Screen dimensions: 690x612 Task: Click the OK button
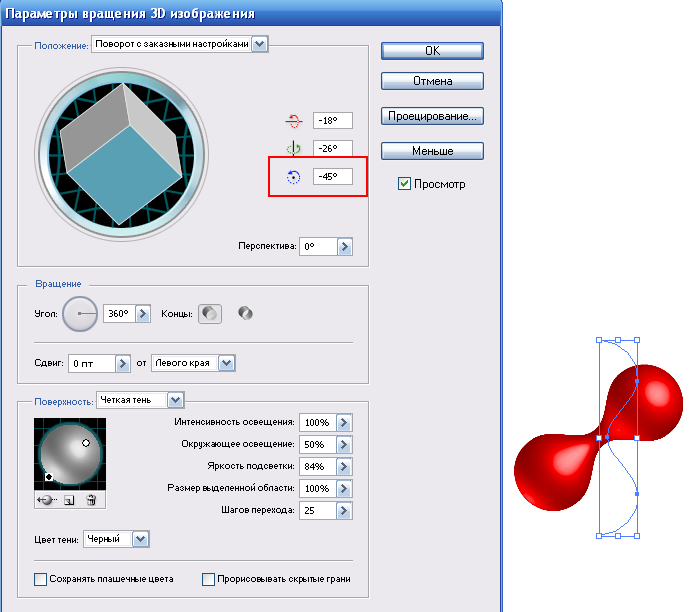[x=432, y=51]
